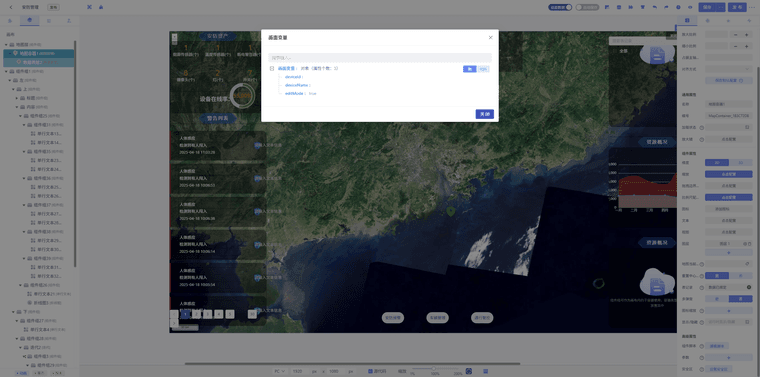The image size is (760, 377).
Task: Toggle the grey switch in the top toolbar
Action: point(587,7)
